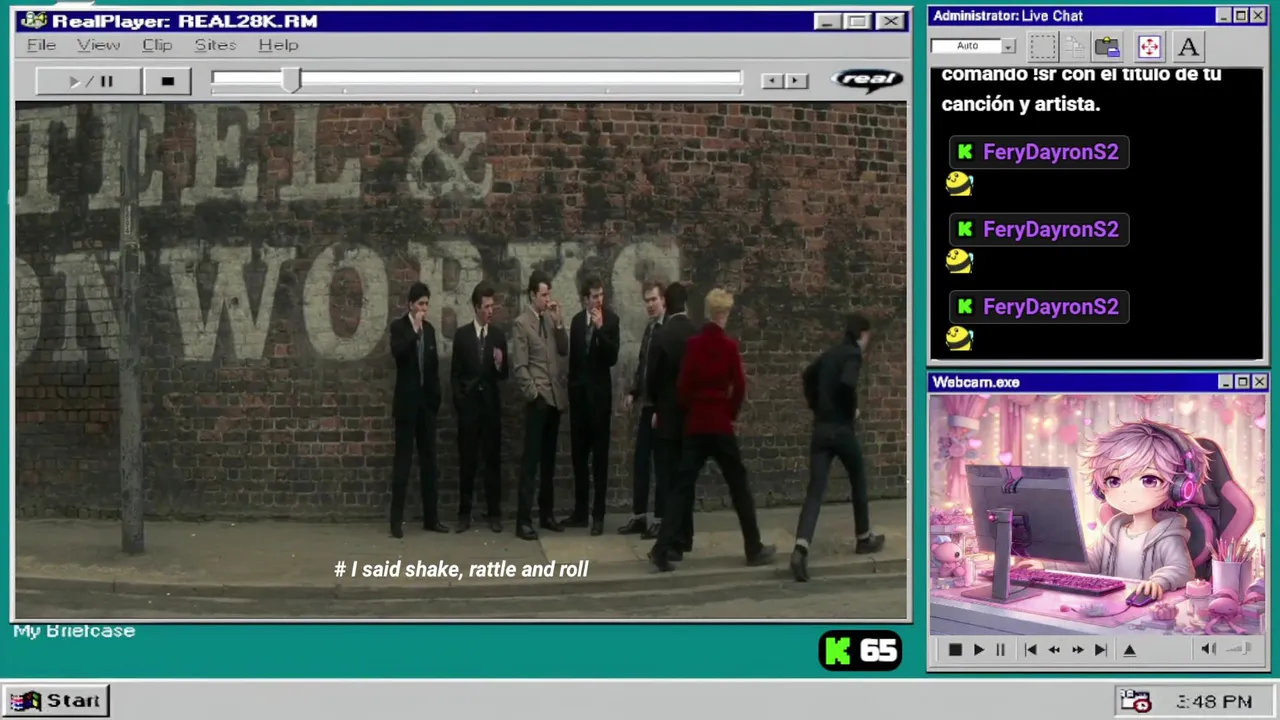Open the File menu in RealPlayer
Viewport: 1280px width, 720px height.
click(41, 45)
